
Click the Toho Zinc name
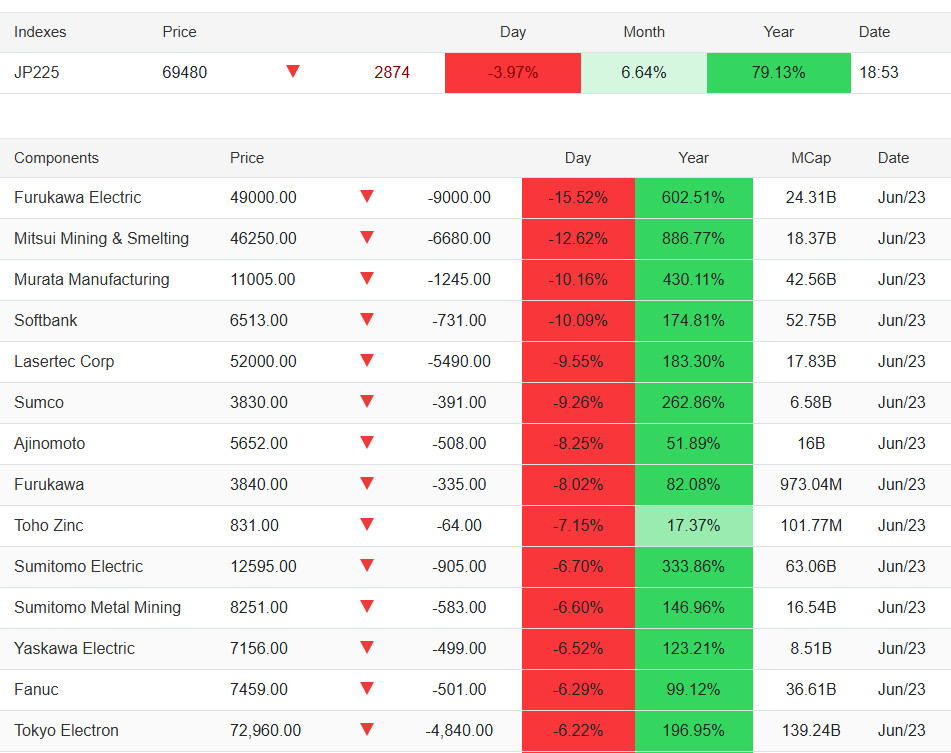pos(49,525)
